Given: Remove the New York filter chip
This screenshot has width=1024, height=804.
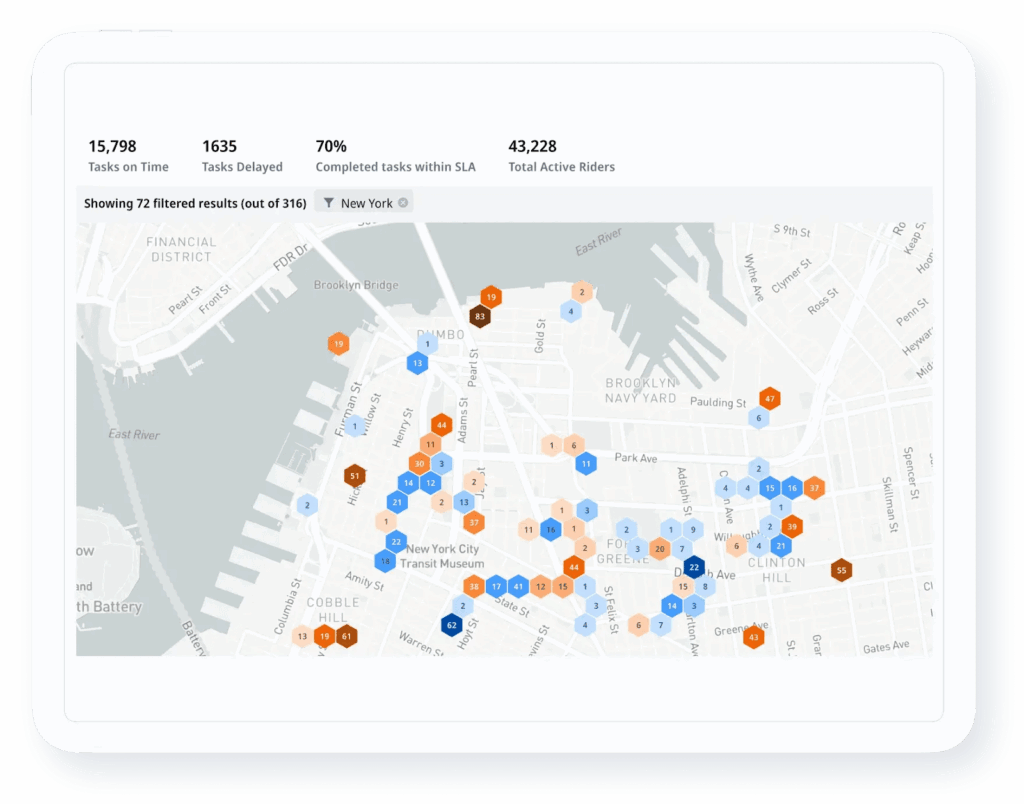Looking at the screenshot, I should coord(403,202).
